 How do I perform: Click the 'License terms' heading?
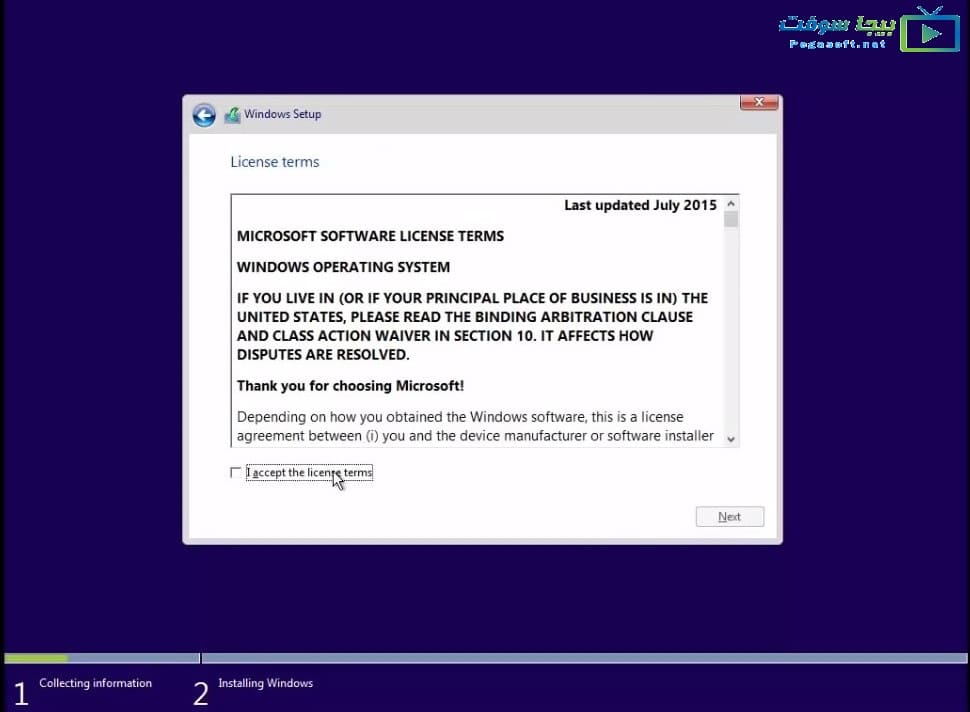point(275,162)
